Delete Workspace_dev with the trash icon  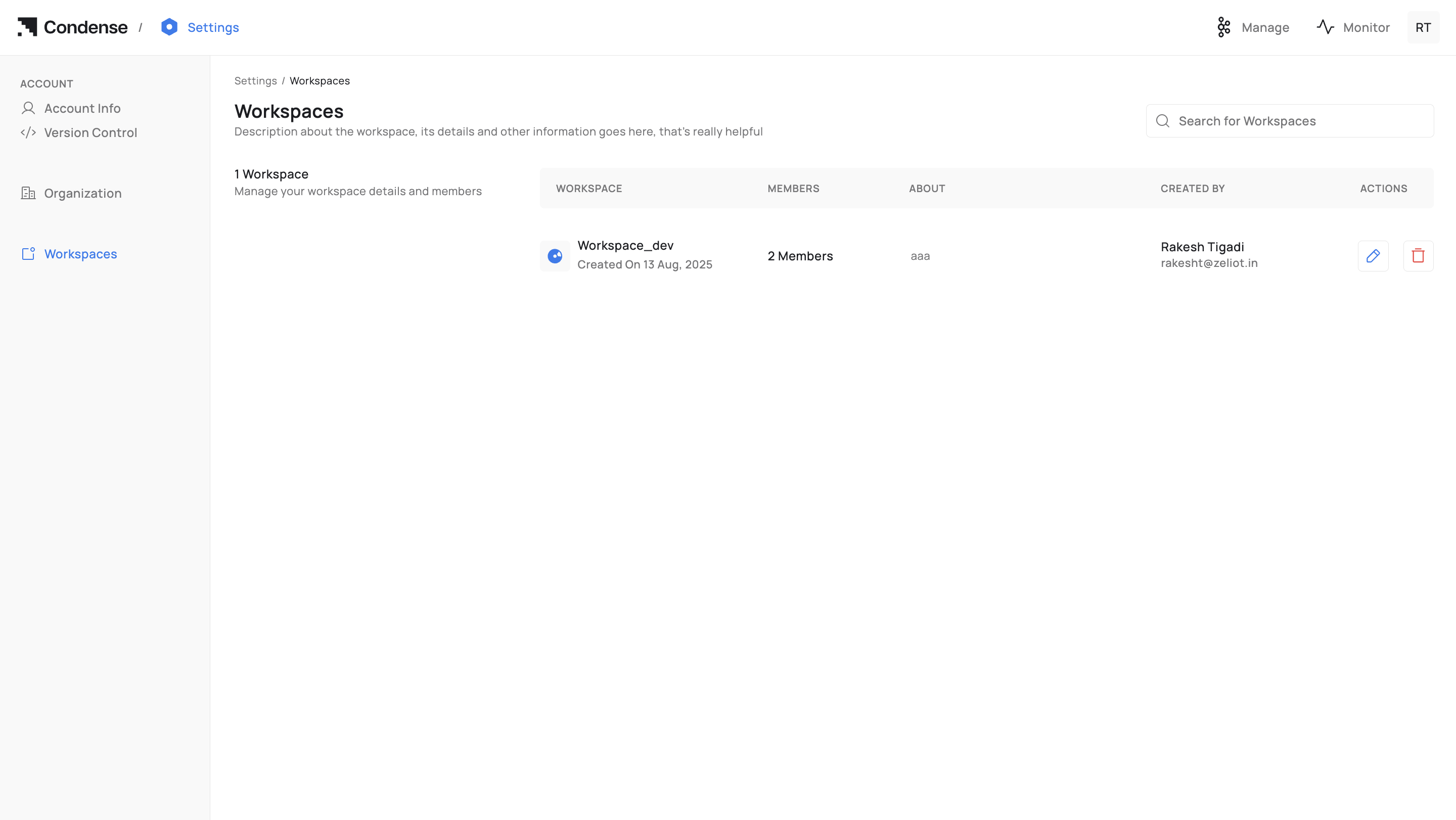tap(1418, 256)
